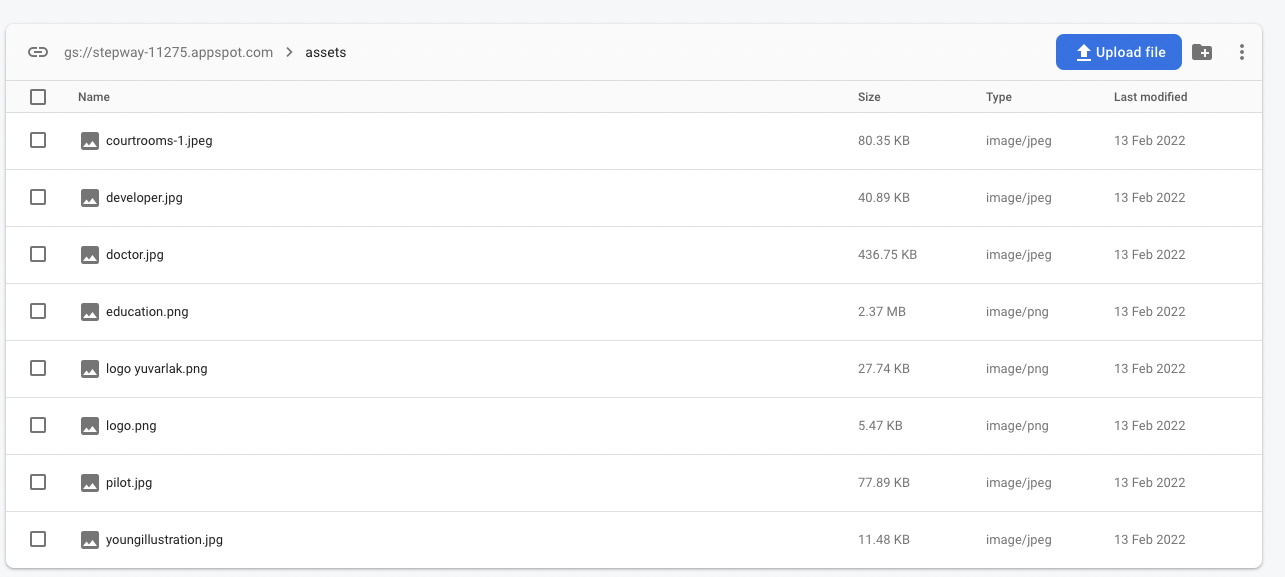1285x577 pixels.
Task: Select logo.png using its checkbox
Action: 38,425
